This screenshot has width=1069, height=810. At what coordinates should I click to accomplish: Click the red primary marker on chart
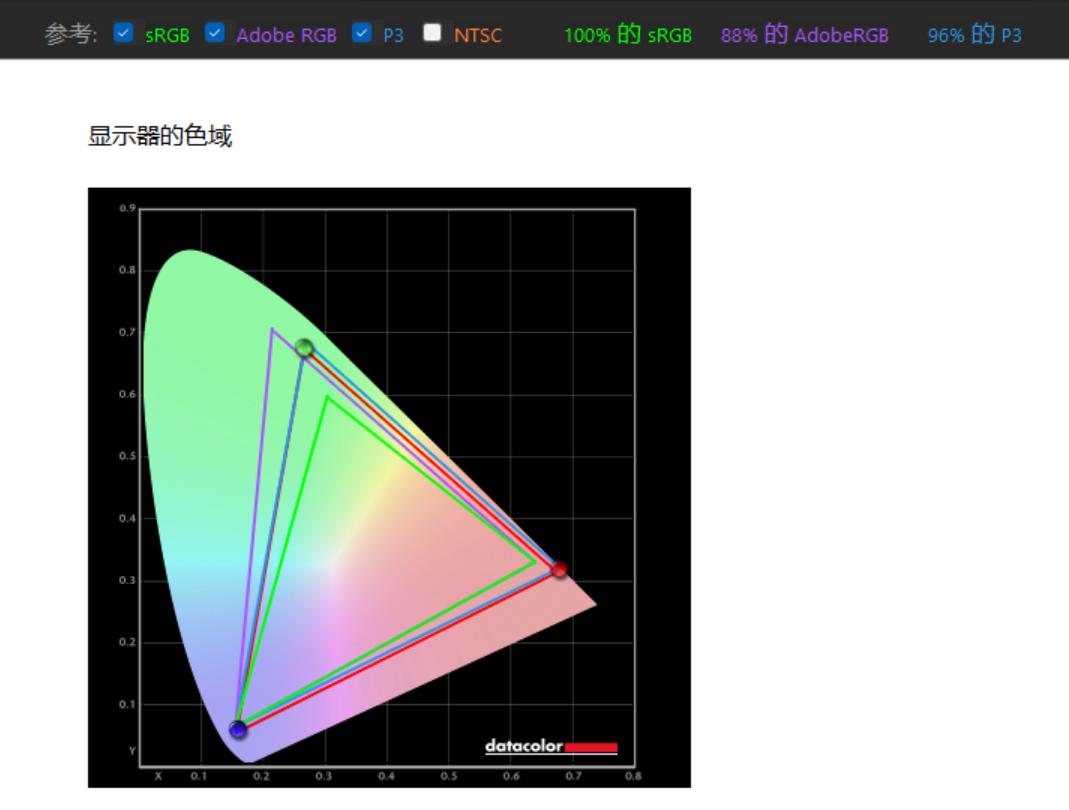559,569
